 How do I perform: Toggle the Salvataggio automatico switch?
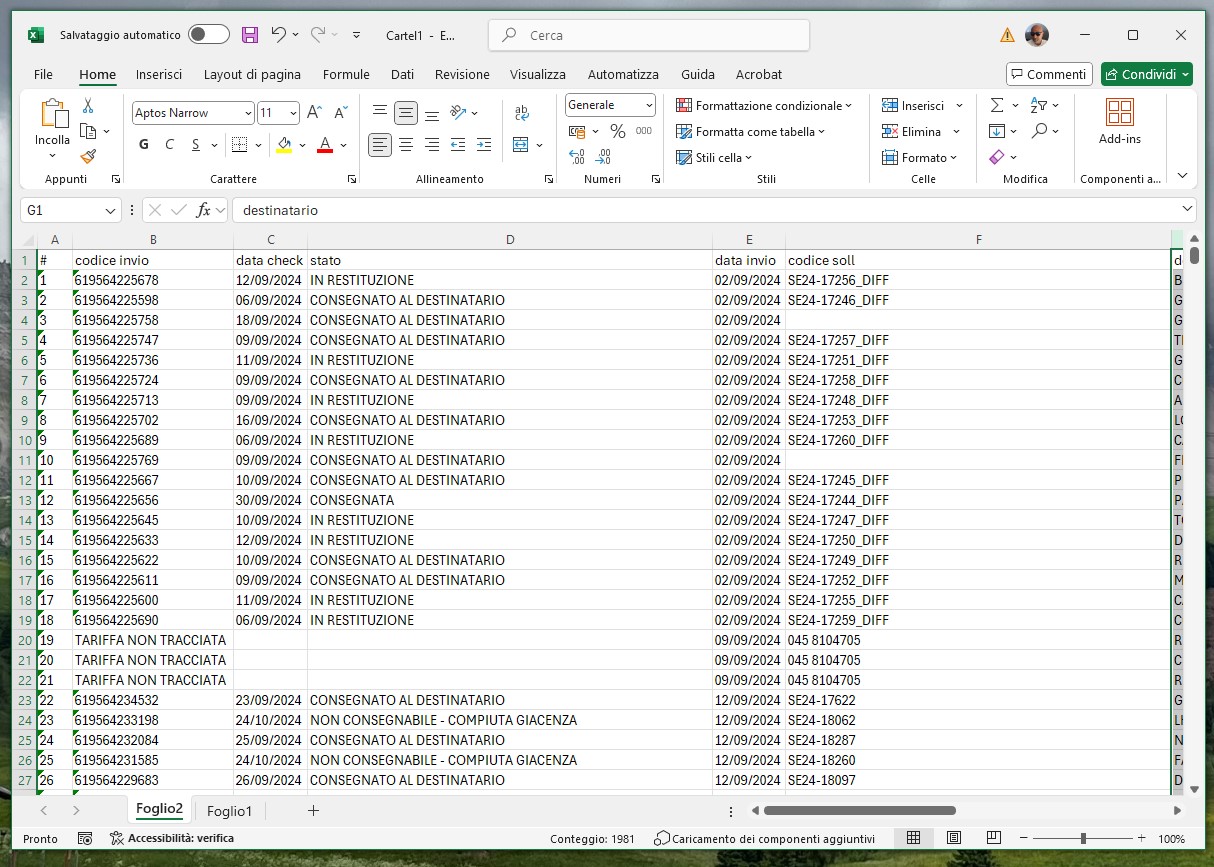pos(209,35)
